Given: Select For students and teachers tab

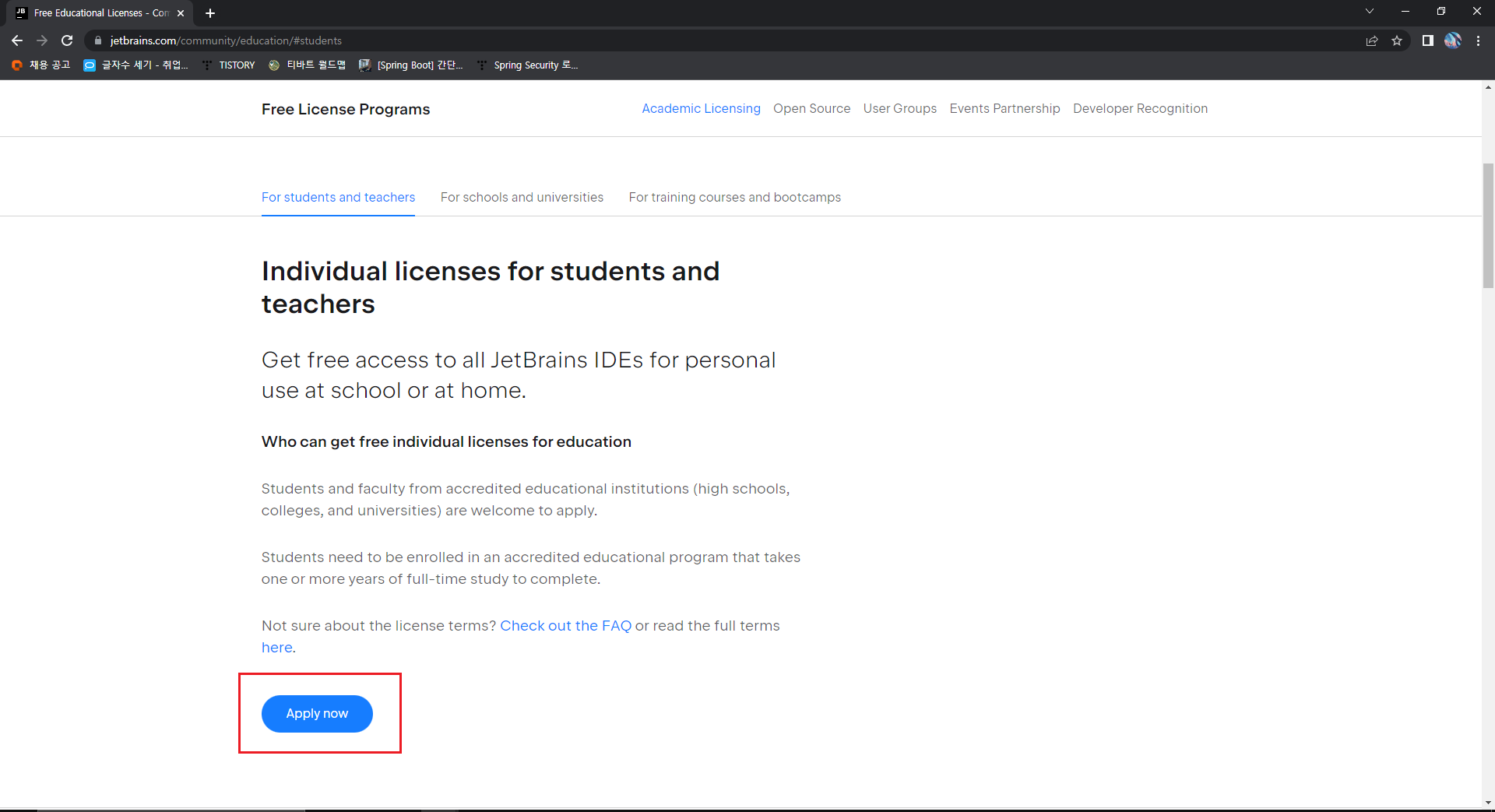Looking at the screenshot, I should pos(338,198).
